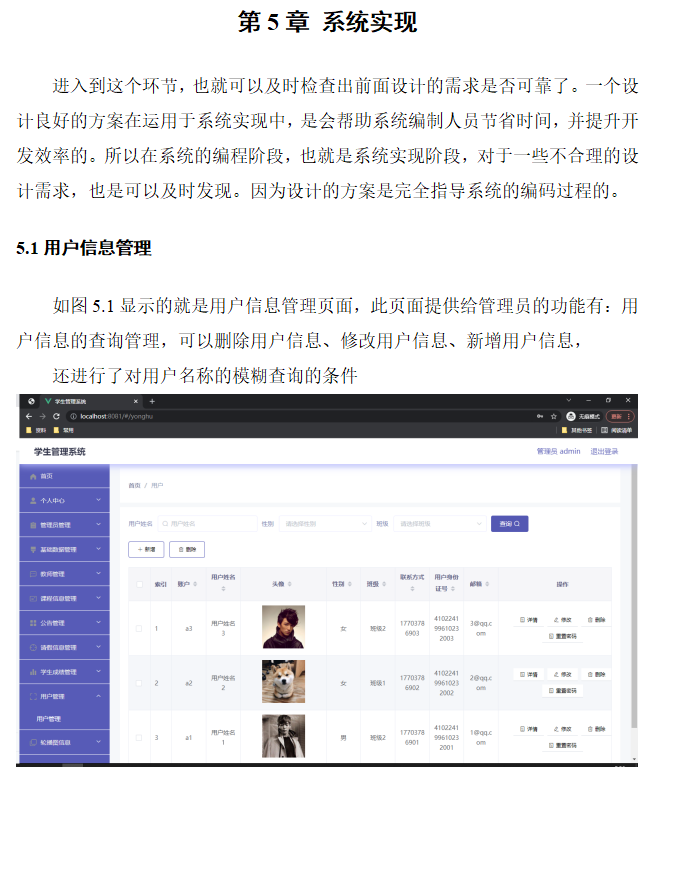Sort by the 用户身份证号 column sort arrows

453,589
